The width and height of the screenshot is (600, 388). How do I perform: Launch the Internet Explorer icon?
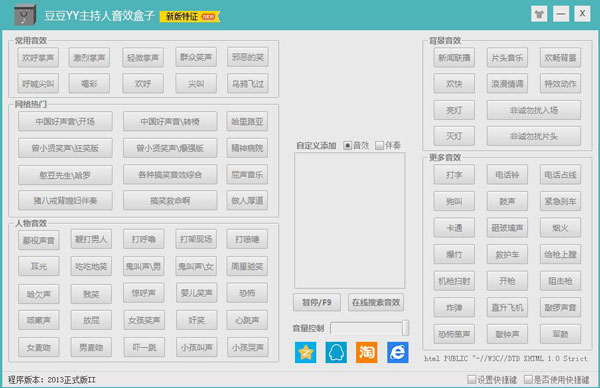tap(398, 352)
